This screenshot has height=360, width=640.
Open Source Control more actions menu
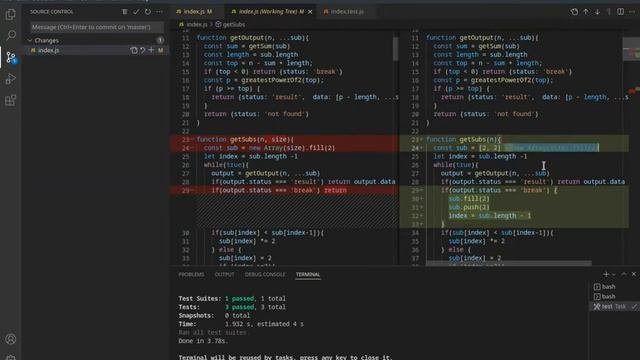pyautogui.click(x=159, y=12)
